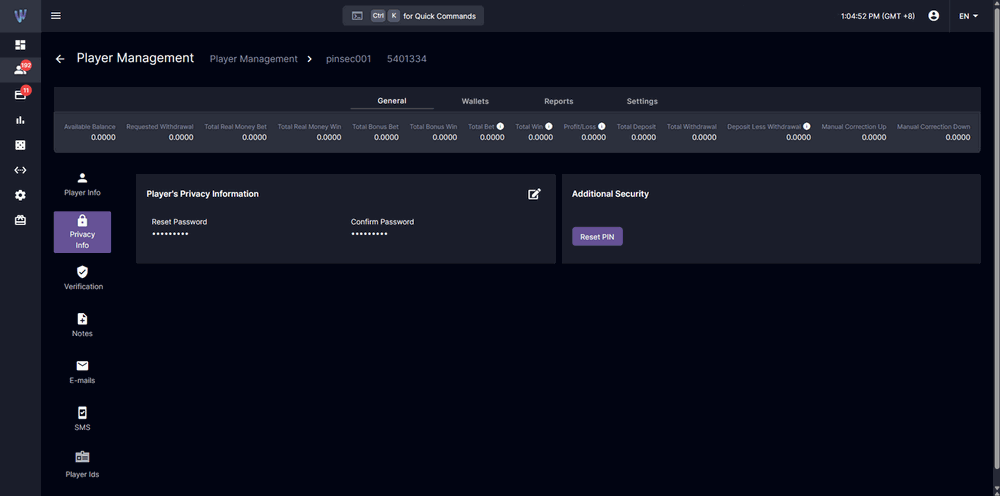This screenshot has width=1000, height=496.
Task: Click the player ID 5401334
Action: pyautogui.click(x=407, y=59)
